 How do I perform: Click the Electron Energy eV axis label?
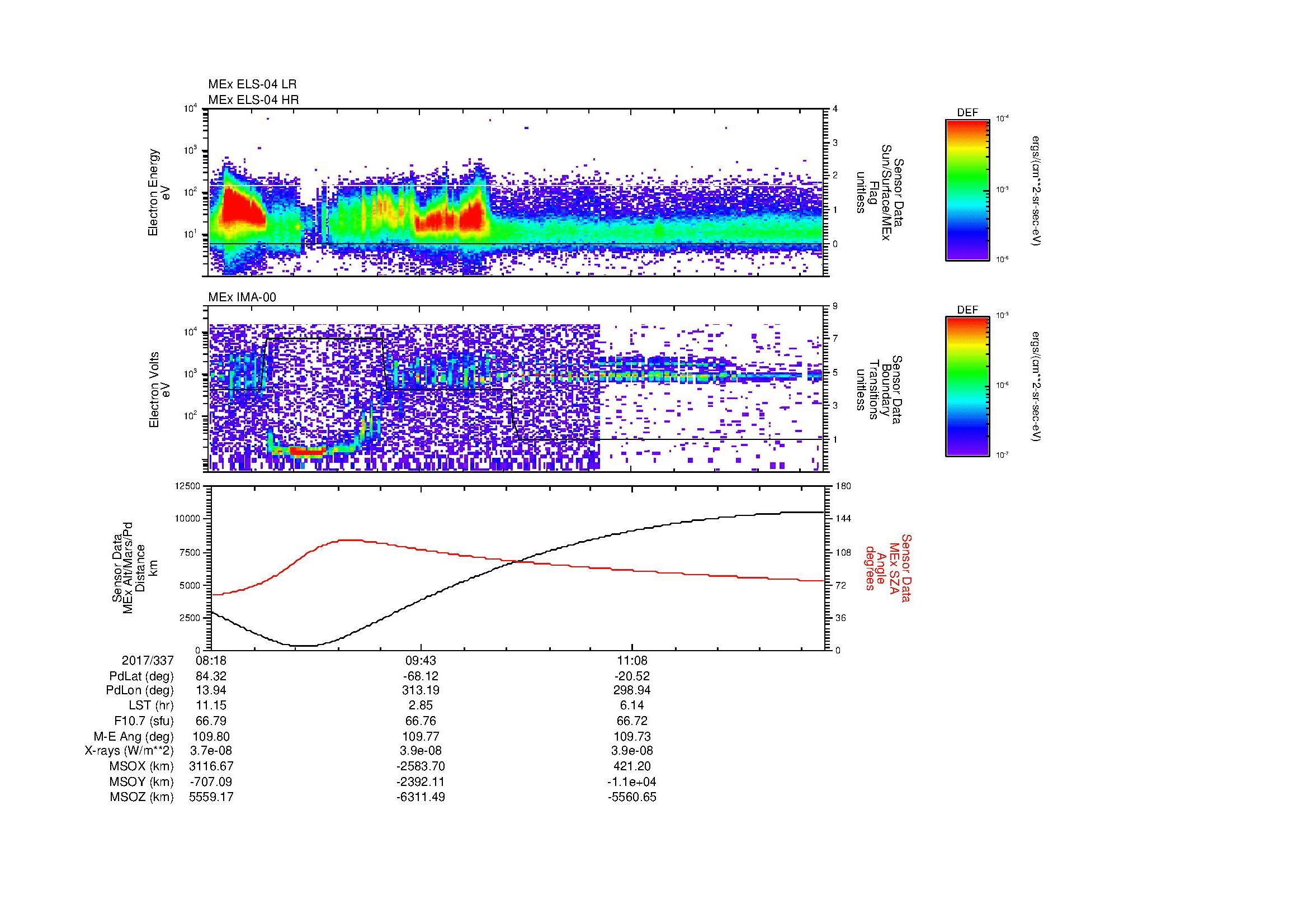tap(159, 192)
